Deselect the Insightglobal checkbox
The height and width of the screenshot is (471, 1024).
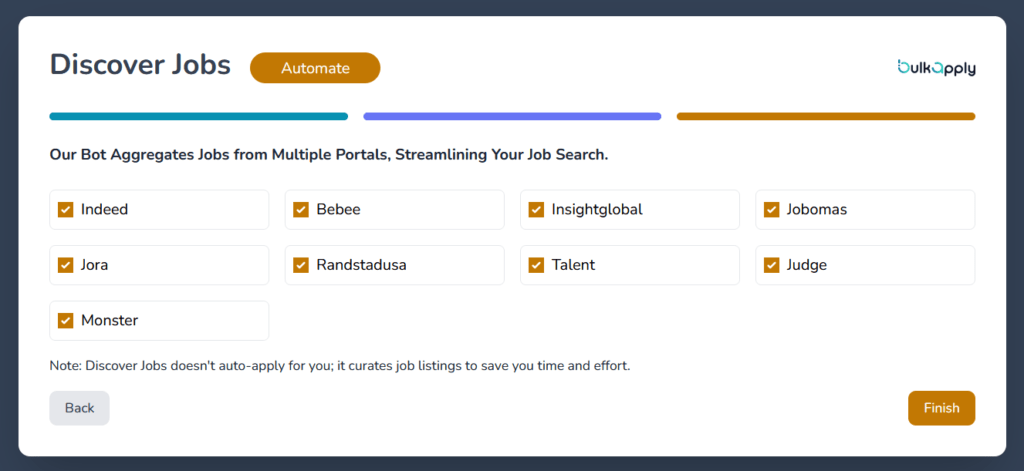(536, 210)
